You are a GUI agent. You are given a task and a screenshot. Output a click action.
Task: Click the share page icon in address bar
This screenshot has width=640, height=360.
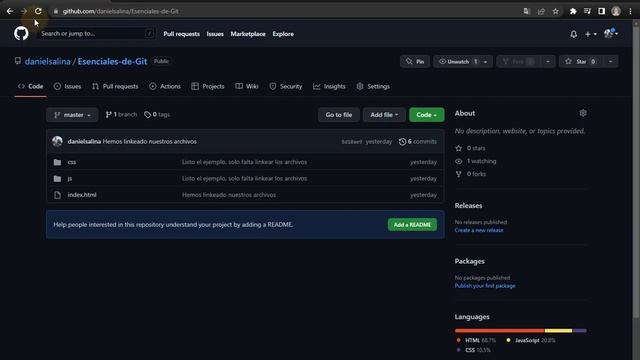(541, 11)
